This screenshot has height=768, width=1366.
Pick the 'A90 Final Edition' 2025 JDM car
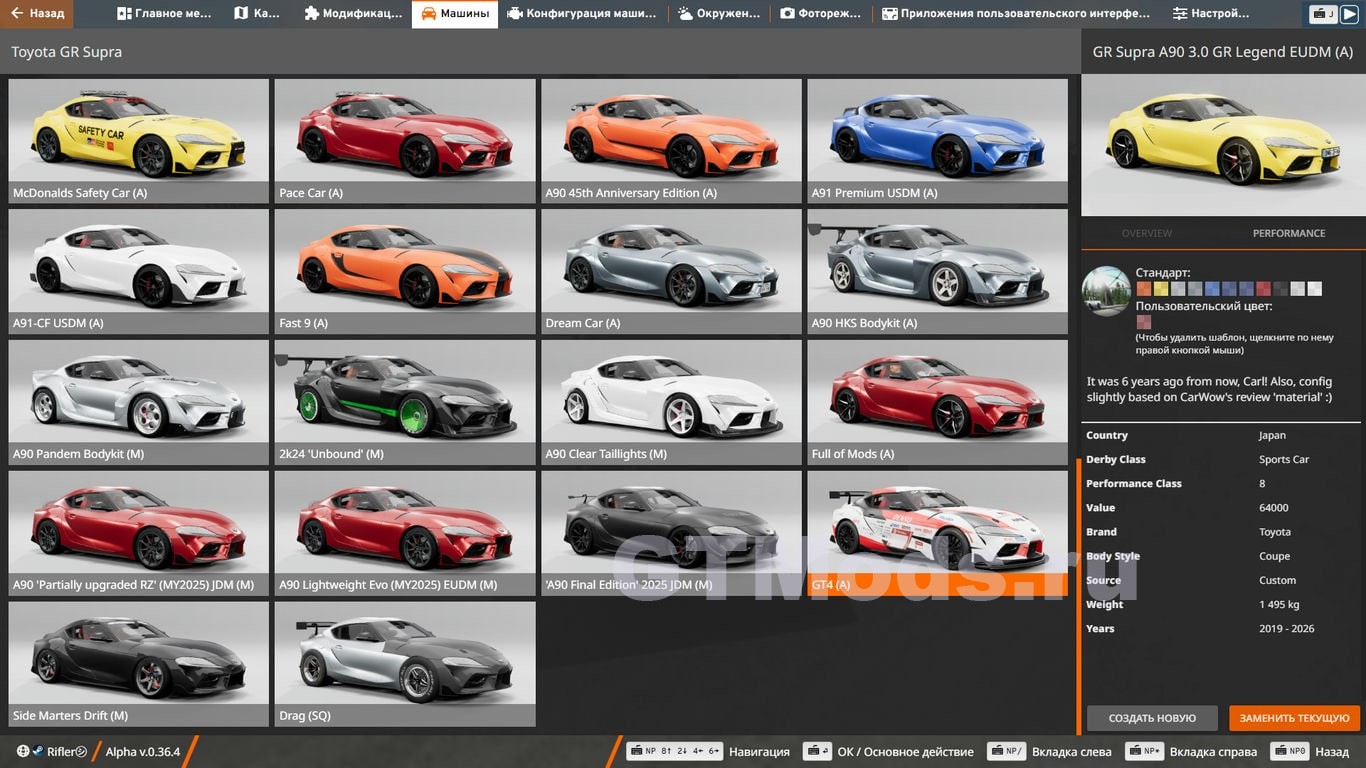click(671, 534)
